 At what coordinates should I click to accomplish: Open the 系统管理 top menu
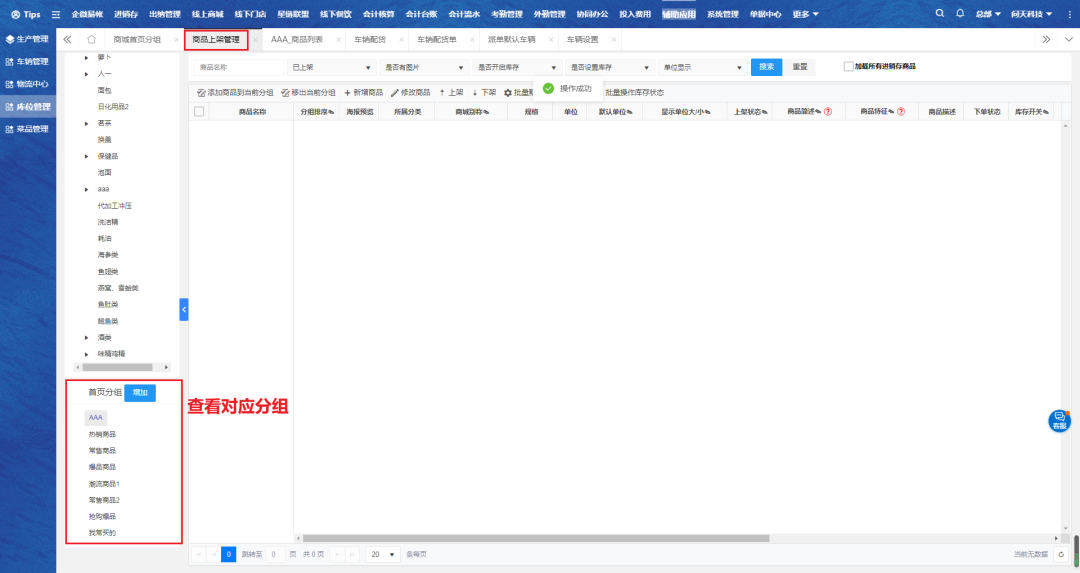[722, 14]
